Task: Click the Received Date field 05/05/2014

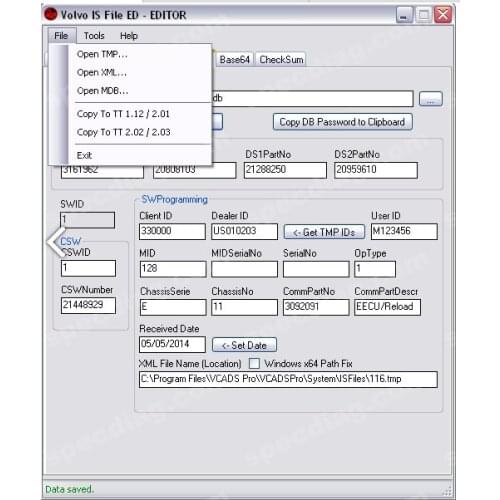Action: pyautogui.click(x=172, y=344)
